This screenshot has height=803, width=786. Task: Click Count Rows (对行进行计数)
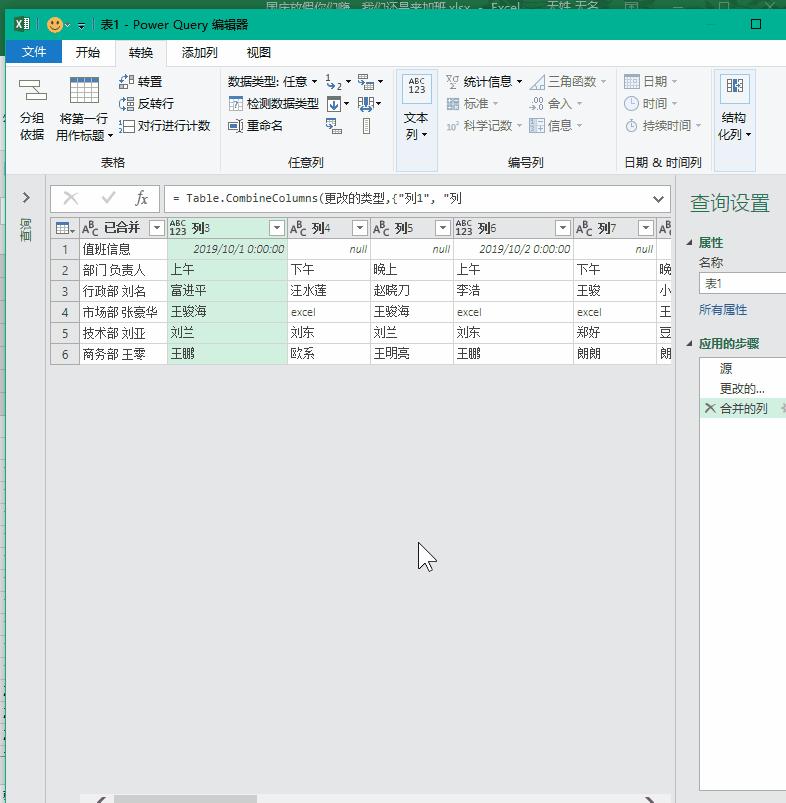click(164, 125)
